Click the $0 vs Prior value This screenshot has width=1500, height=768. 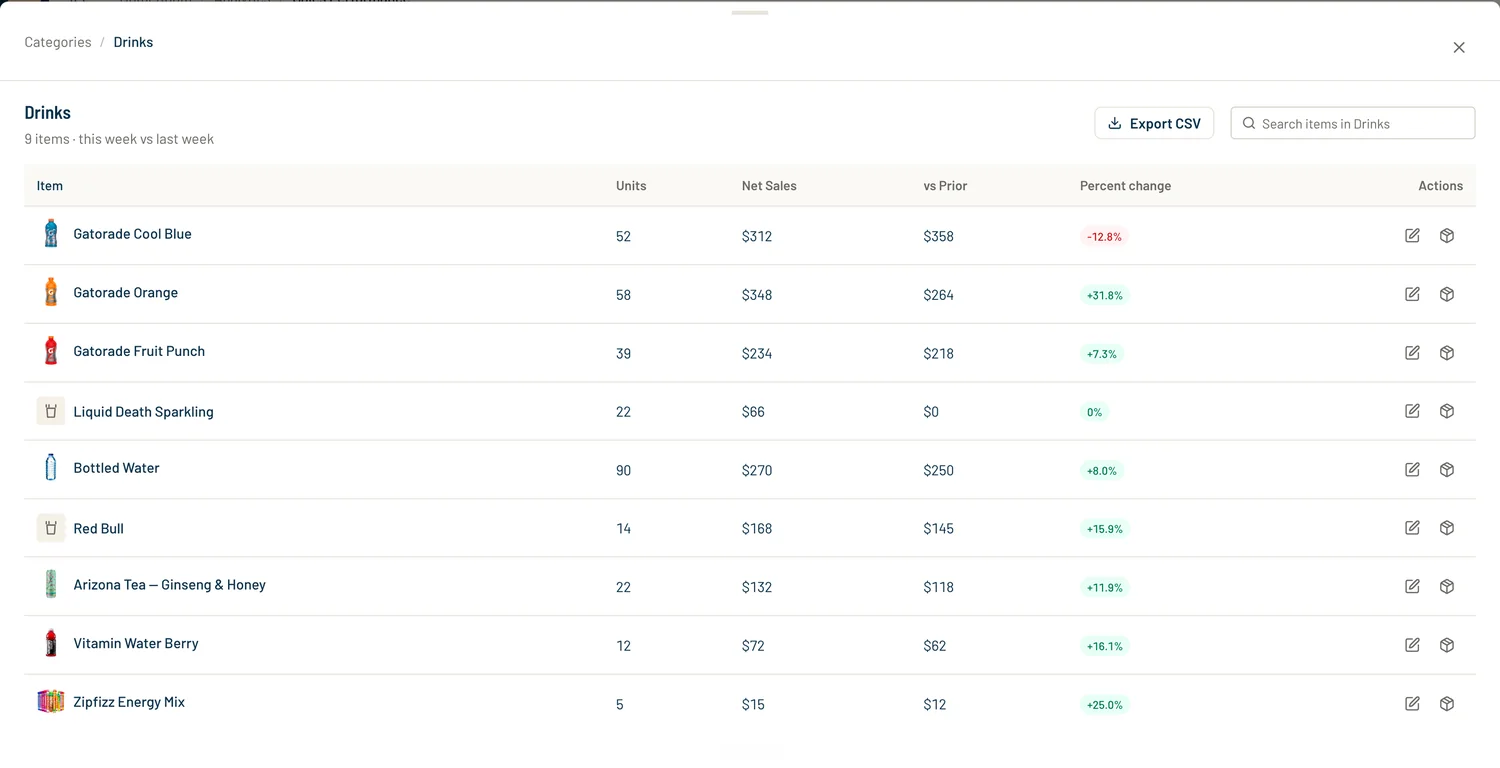[931, 412]
